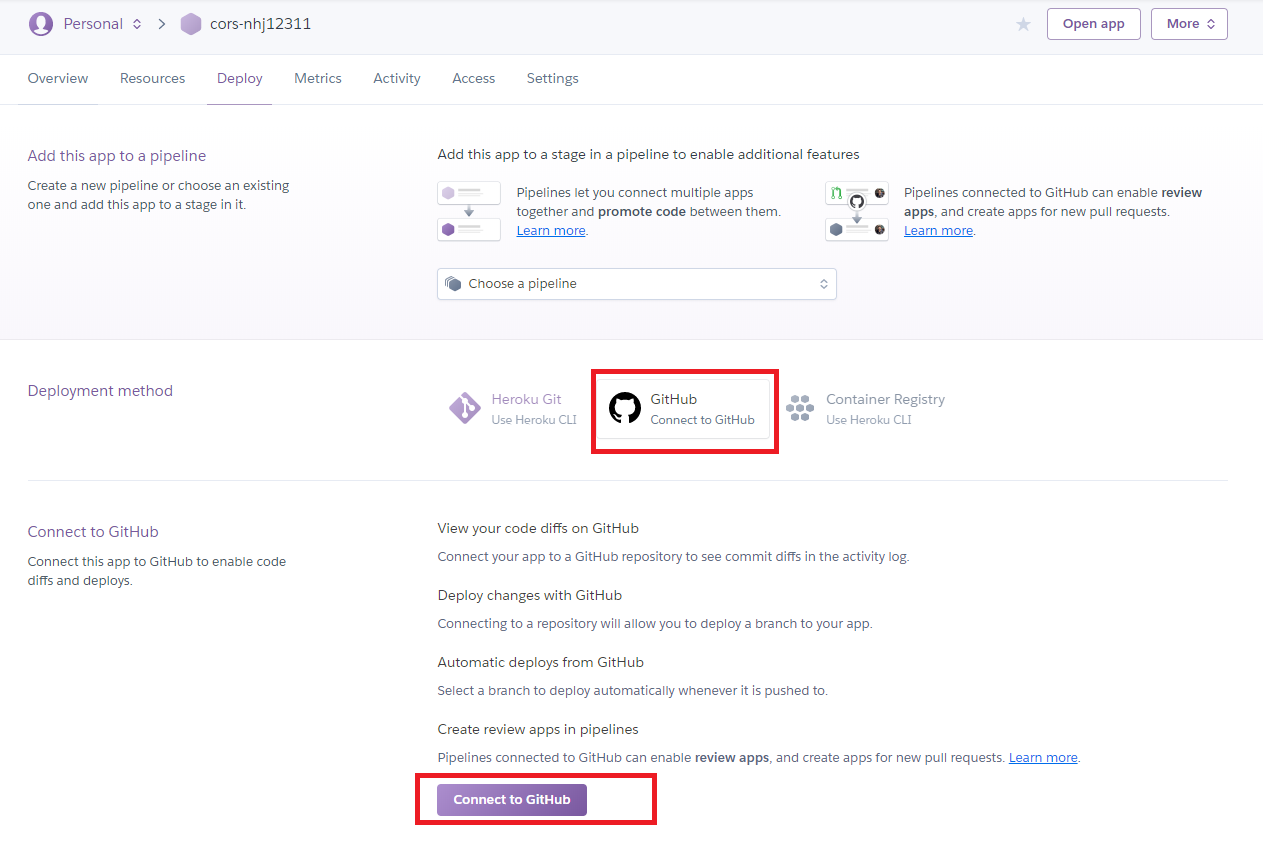Click the pipeline promote-code illustration
The height and width of the screenshot is (865, 1263).
coord(469,211)
